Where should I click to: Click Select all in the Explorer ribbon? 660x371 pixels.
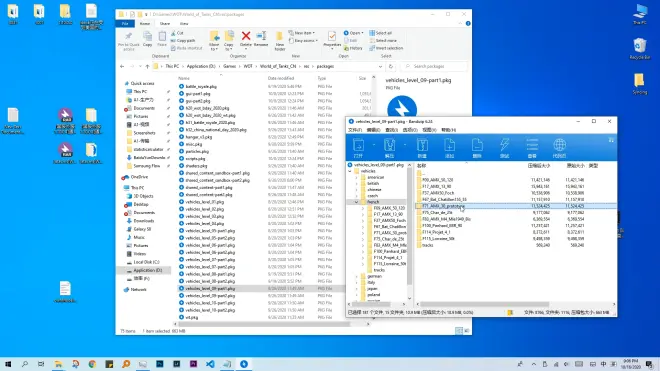tap(381, 33)
